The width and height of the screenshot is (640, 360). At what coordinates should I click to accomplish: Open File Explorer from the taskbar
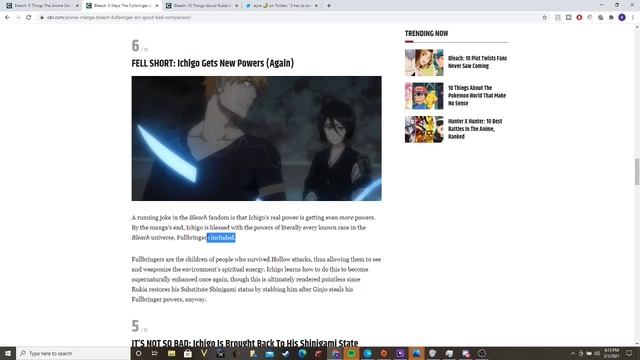(x=171, y=353)
